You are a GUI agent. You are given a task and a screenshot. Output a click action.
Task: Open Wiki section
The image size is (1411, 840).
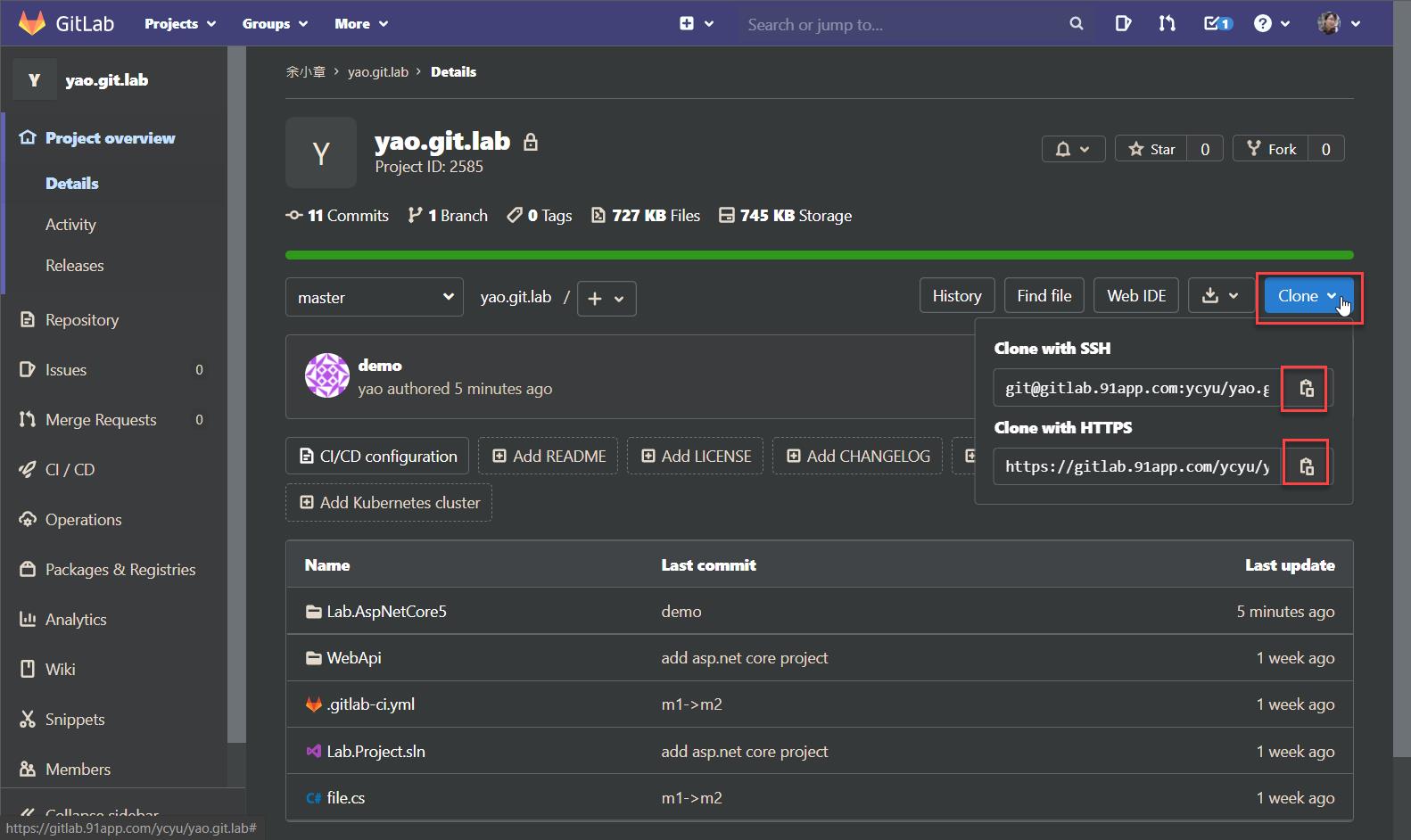(x=60, y=670)
